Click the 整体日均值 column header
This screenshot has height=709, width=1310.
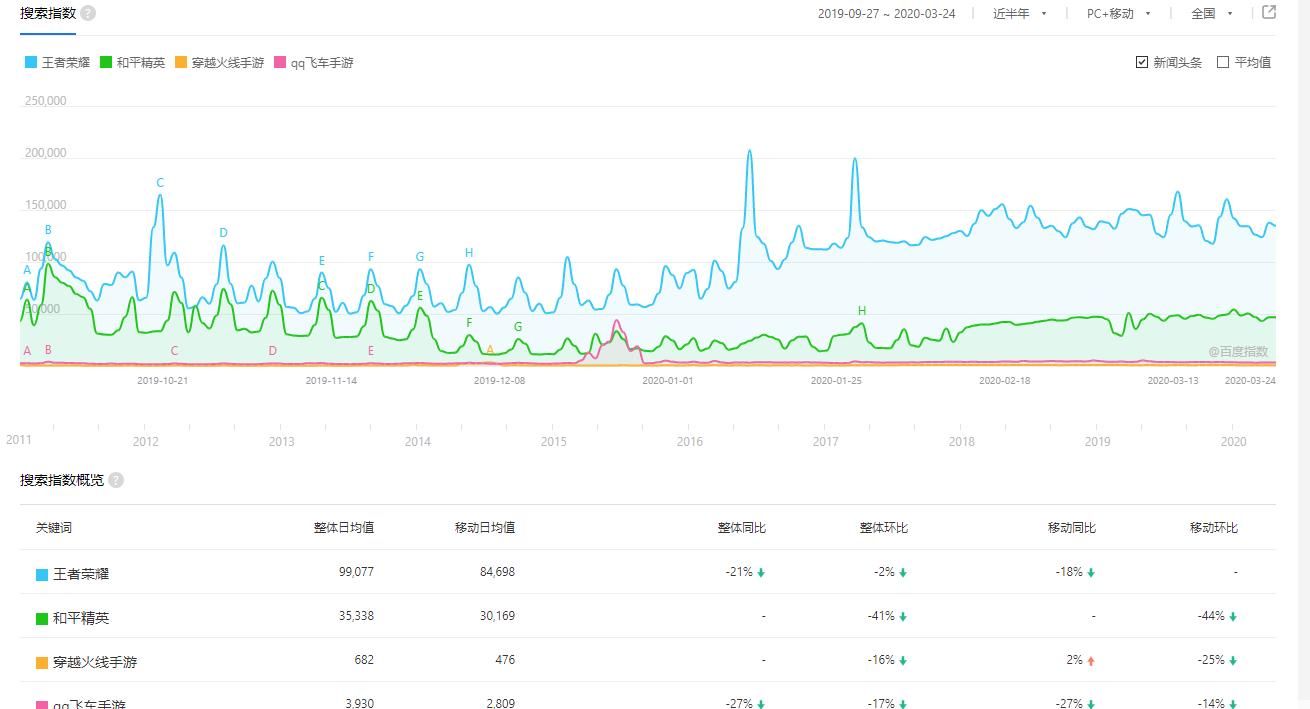343,527
